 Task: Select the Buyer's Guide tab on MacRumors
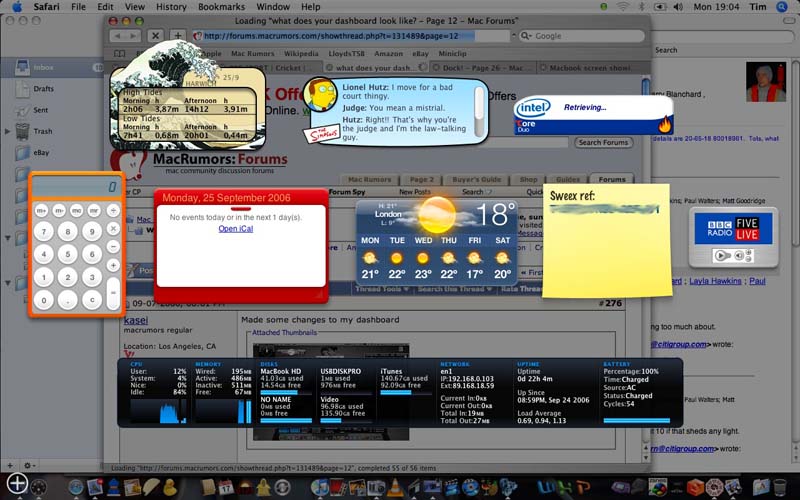(x=476, y=180)
